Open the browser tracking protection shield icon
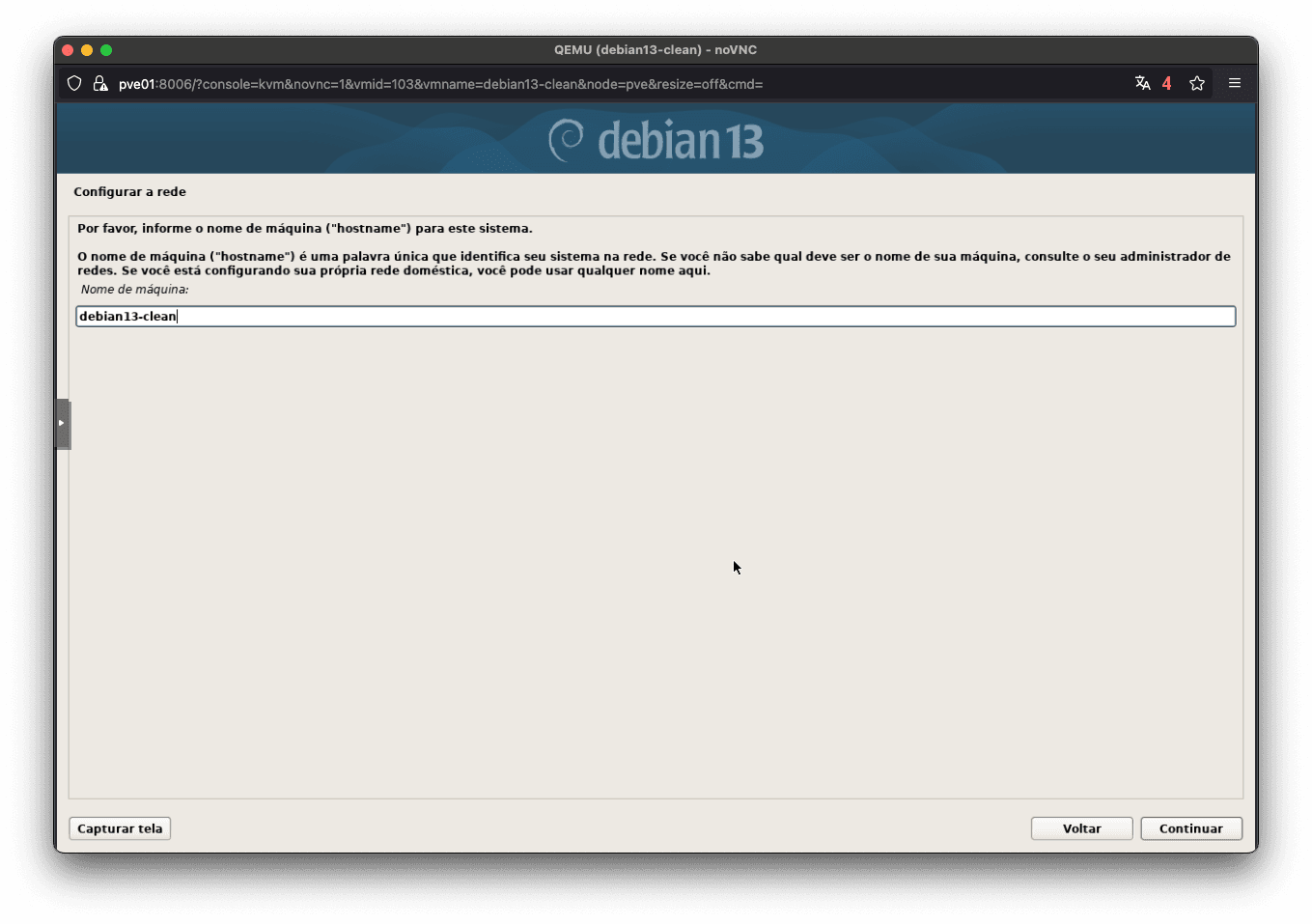This screenshot has height=924, width=1312. coord(74,84)
